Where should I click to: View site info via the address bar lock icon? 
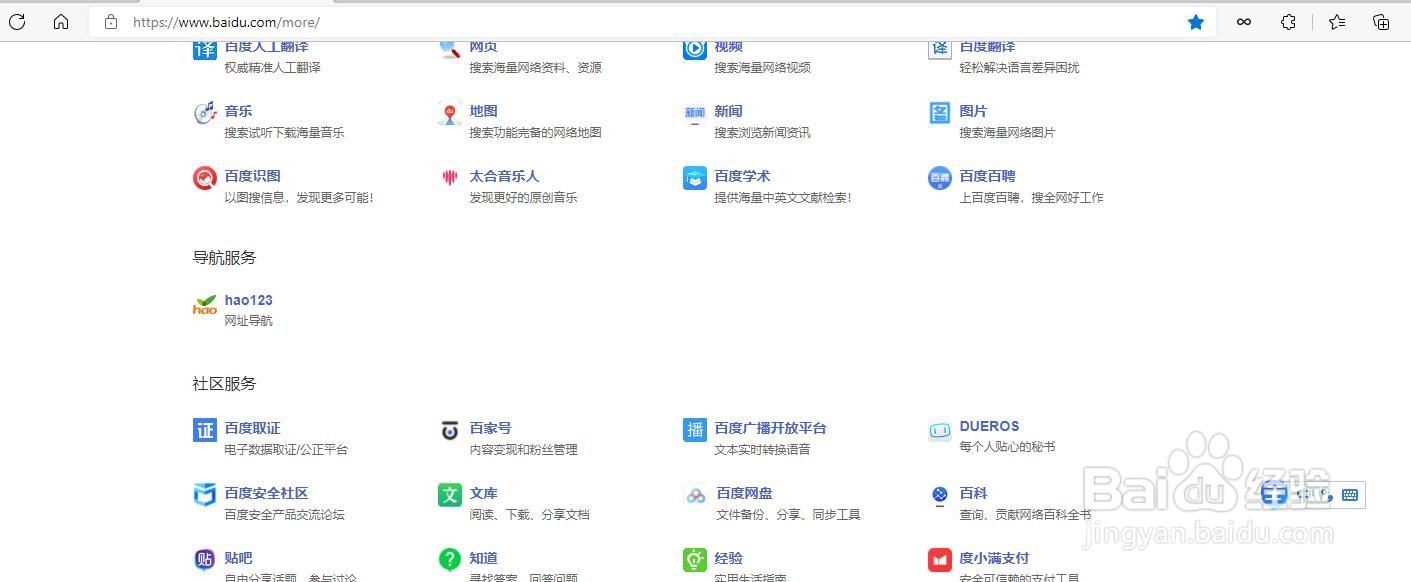point(111,22)
